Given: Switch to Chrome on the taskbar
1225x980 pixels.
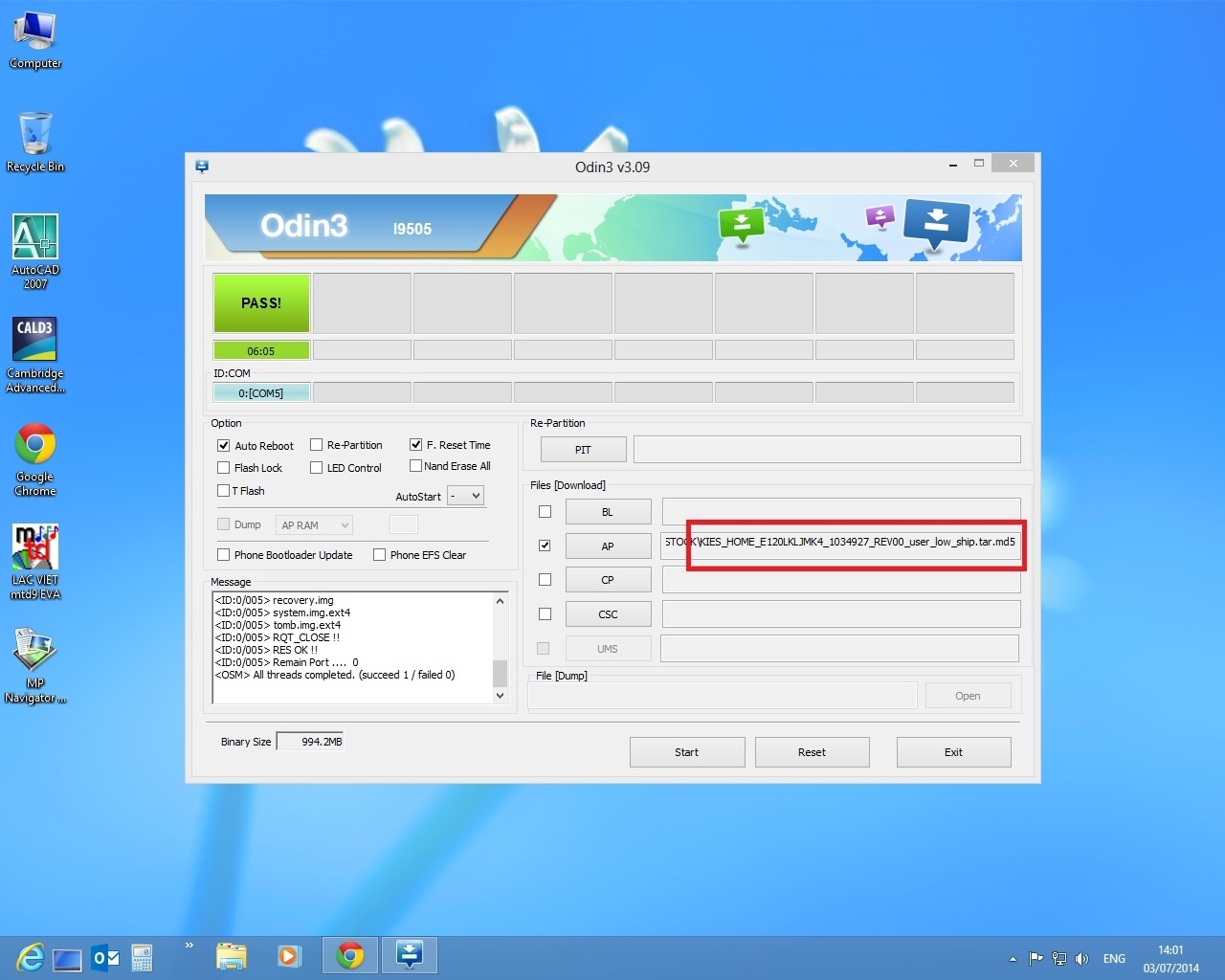Looking at the screenshot, I should pyautogui.click(x=350, y=956).
